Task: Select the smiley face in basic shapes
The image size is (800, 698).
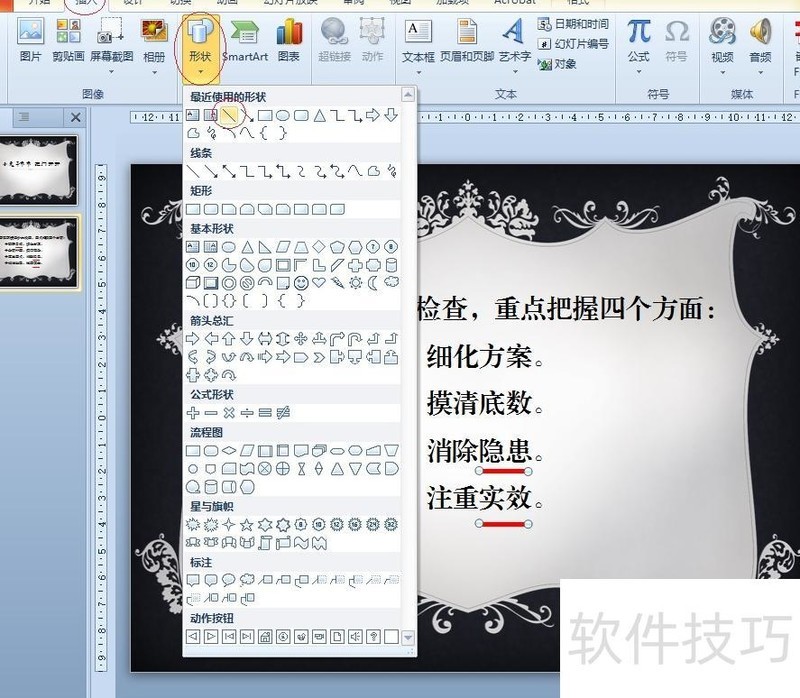Action: click(x=301, y=283)
